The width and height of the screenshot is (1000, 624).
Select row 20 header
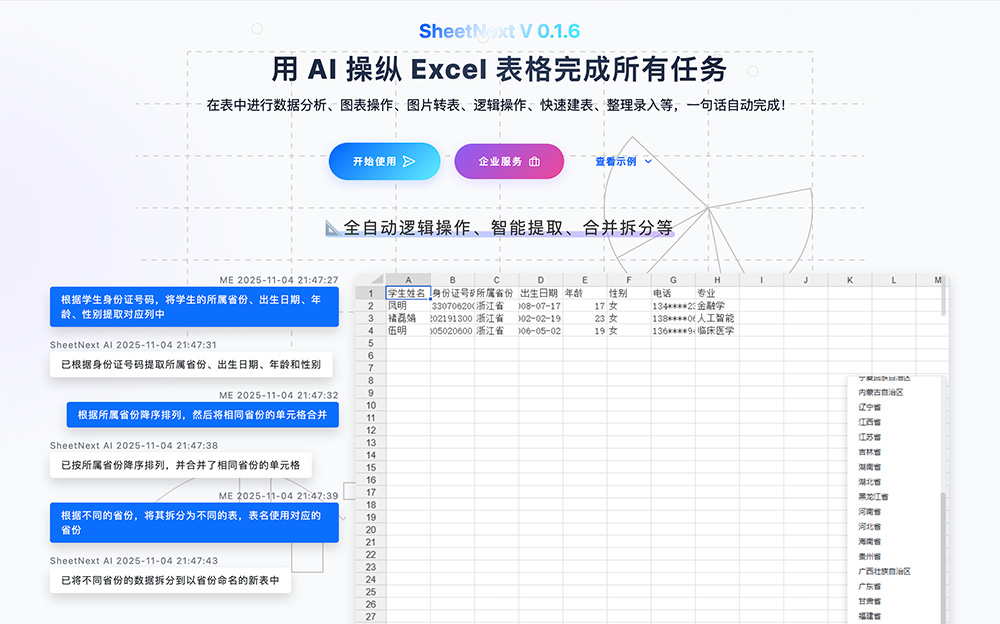[x=371, y=530]
